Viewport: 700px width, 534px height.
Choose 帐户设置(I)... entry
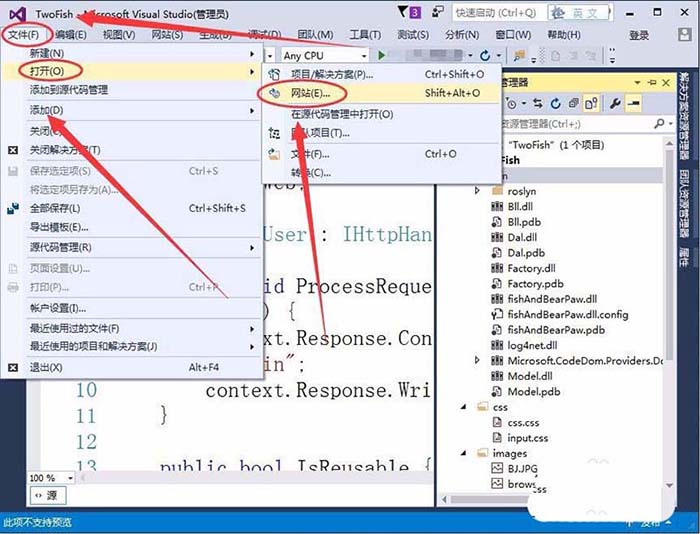[143, 308]
